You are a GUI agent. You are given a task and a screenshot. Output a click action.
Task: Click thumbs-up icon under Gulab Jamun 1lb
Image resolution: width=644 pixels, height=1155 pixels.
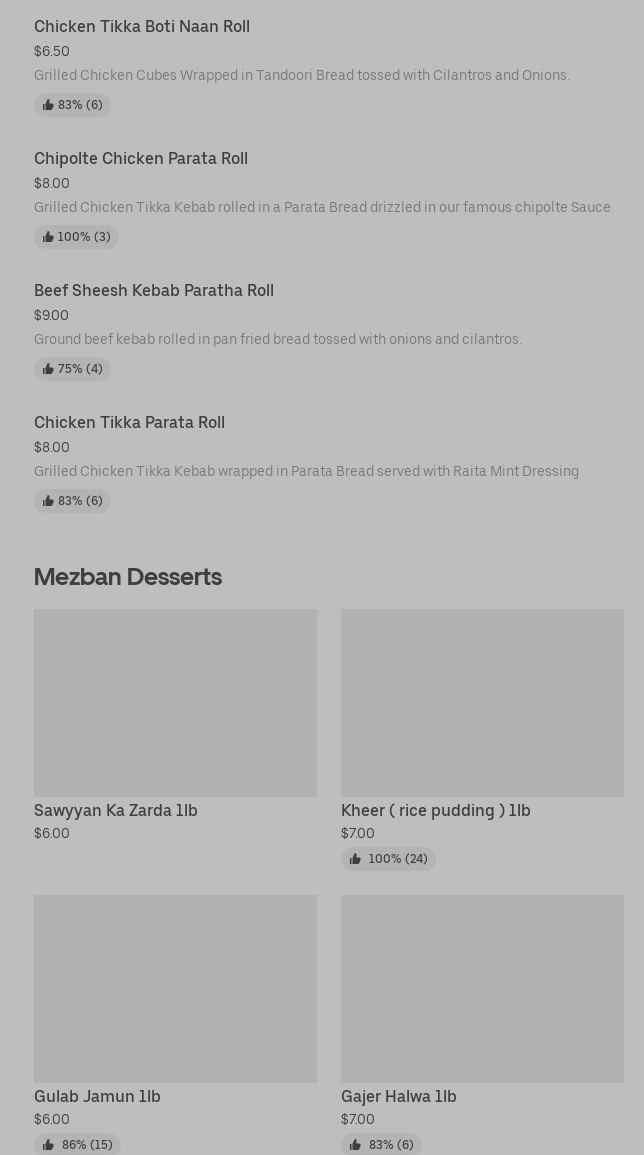[48, 1145]
